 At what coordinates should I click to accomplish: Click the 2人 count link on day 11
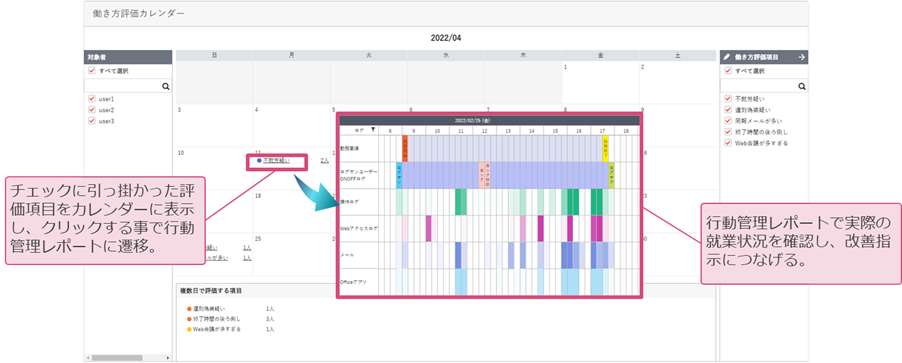324,161
